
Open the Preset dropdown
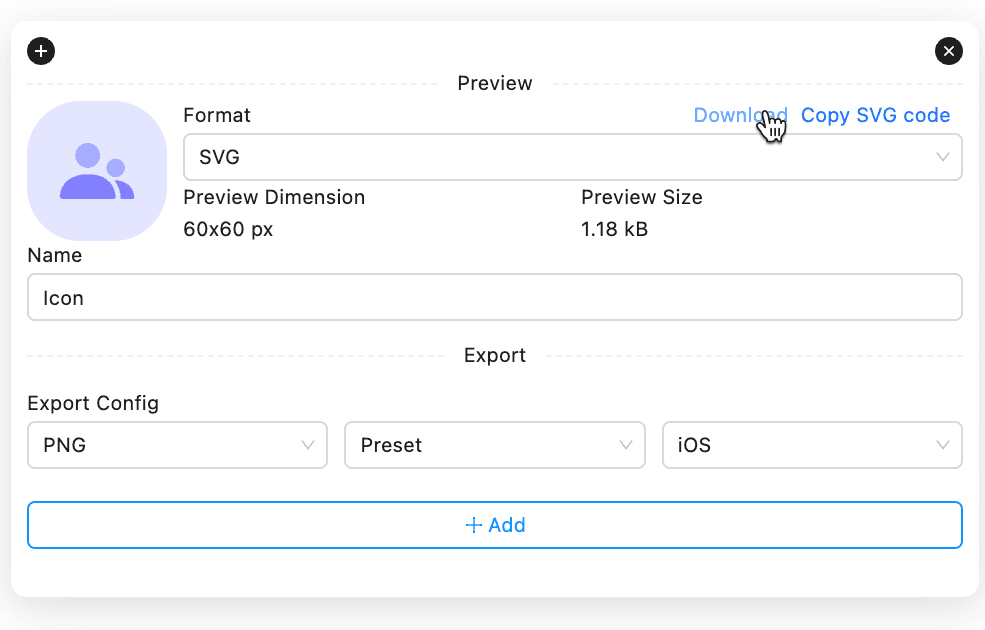494,445
